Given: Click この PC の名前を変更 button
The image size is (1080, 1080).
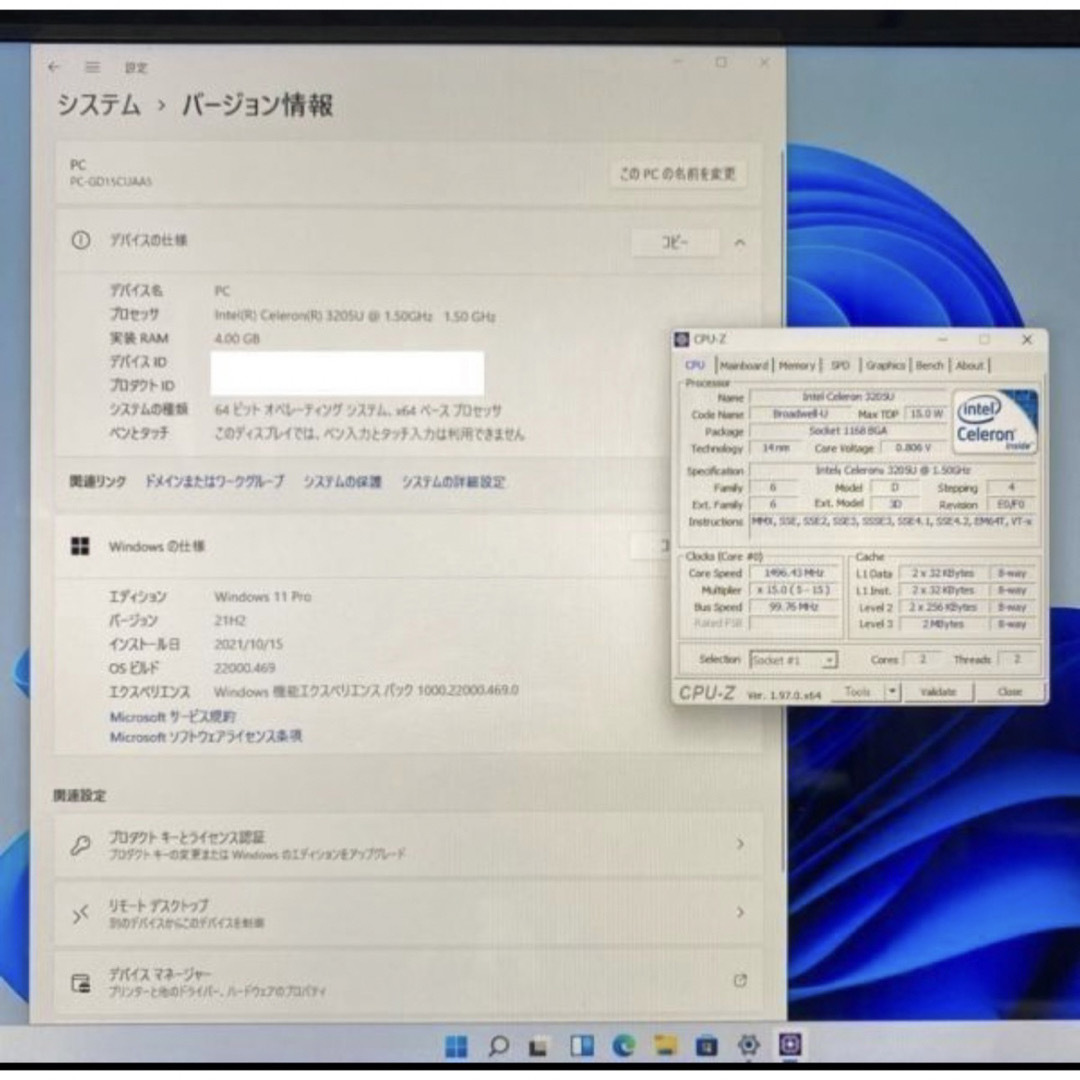Looking at the screenshot, I should pos(677,174).
